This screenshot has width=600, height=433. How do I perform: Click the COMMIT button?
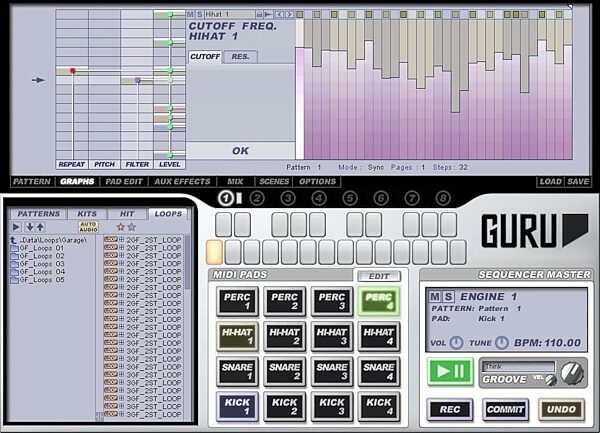[505, 410]
